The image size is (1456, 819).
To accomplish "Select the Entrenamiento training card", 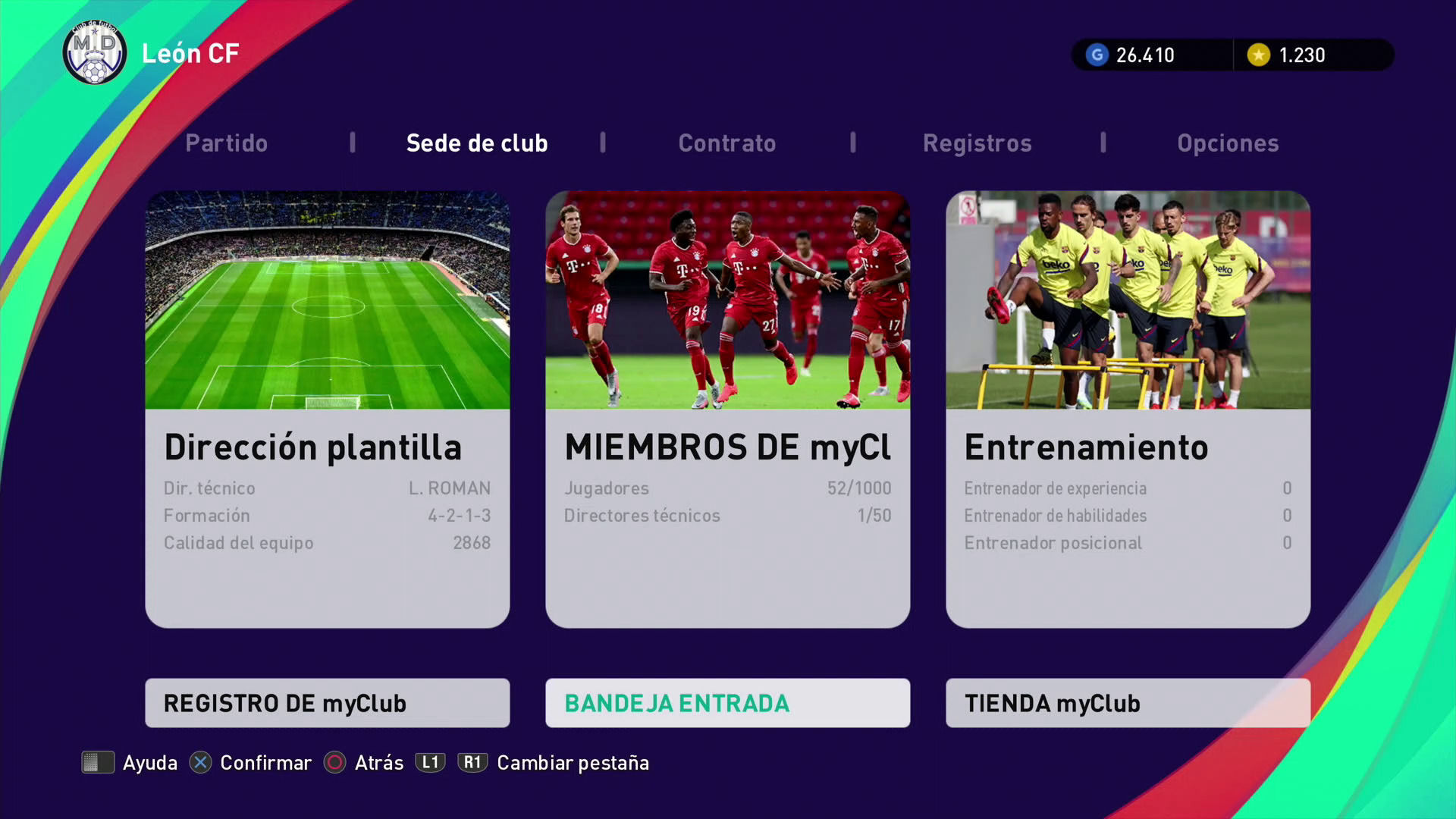I will [x=1127, y=409].
